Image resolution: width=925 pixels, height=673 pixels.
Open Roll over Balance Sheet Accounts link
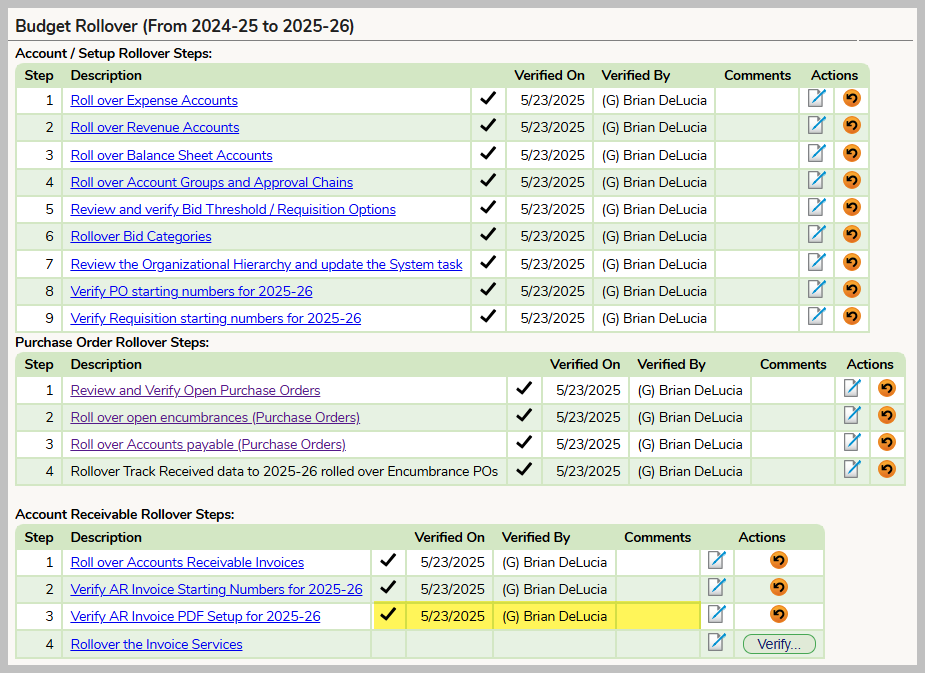pyautogui.click(x=172, y=155)
